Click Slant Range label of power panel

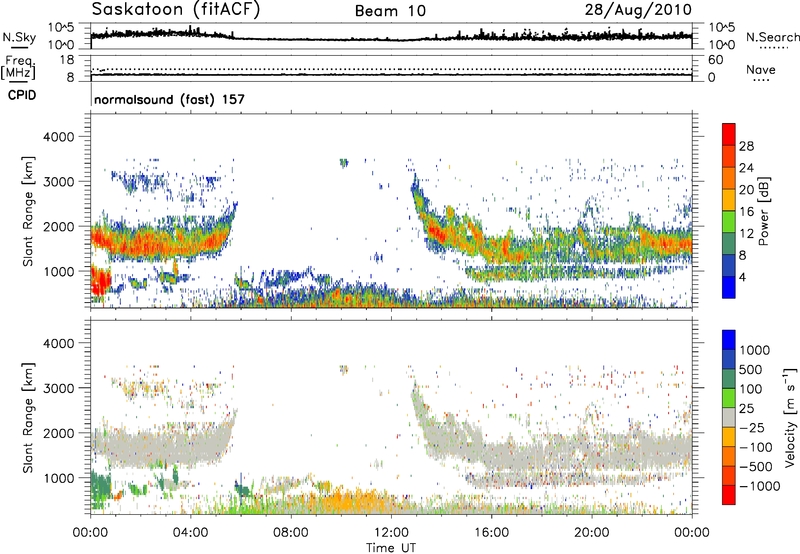coord(28,211)
